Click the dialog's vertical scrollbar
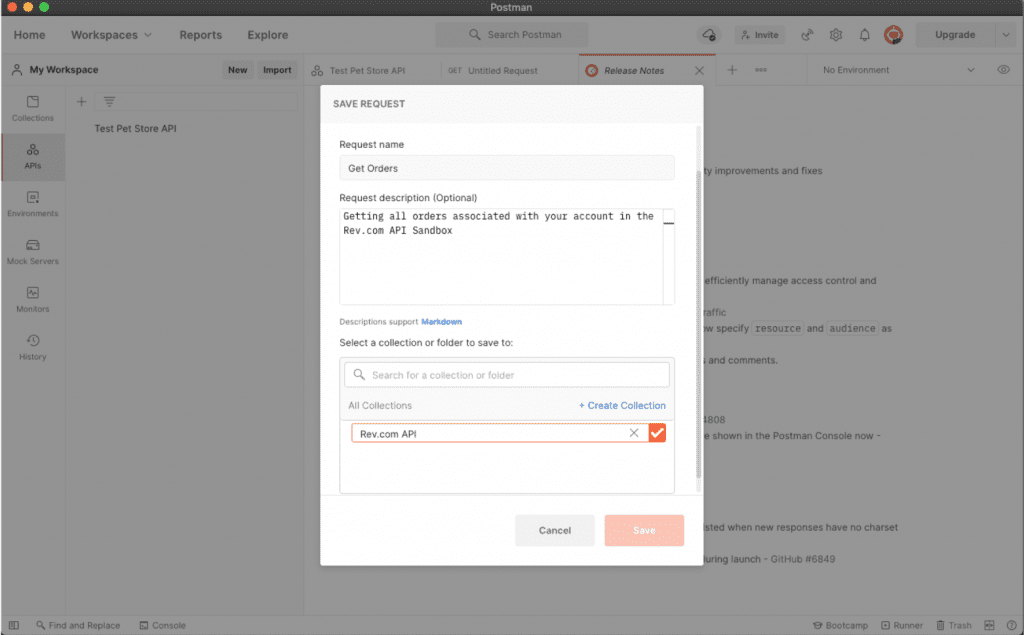Image resolution: width=1024 pixels, height=635 pixels. pos(698,323)
